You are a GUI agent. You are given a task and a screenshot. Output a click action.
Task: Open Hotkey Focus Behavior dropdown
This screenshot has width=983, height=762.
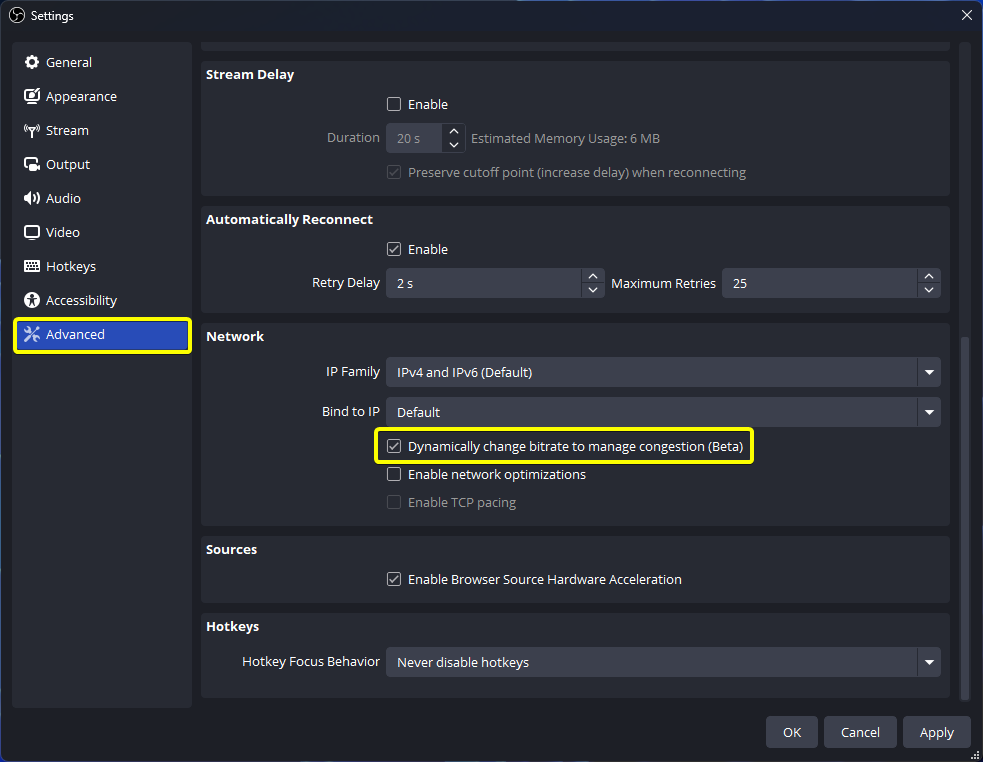point(663,662)
